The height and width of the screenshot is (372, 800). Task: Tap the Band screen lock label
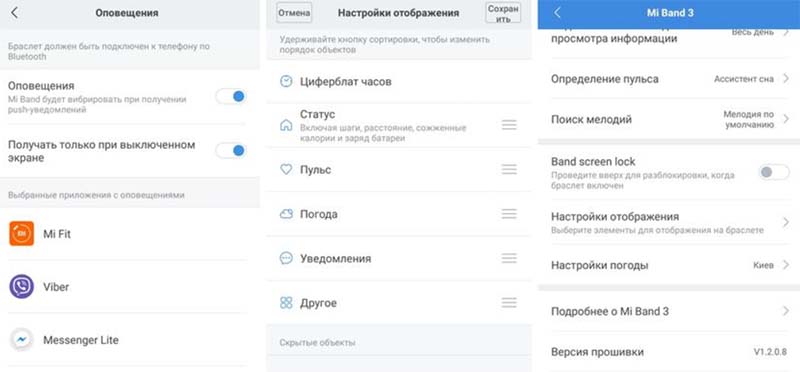593,162
